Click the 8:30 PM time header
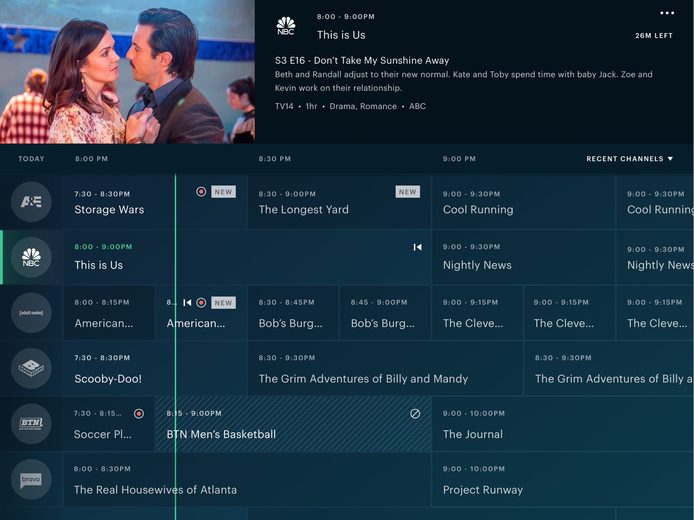The height and width of the screenshot is (520, 694). 275,158
